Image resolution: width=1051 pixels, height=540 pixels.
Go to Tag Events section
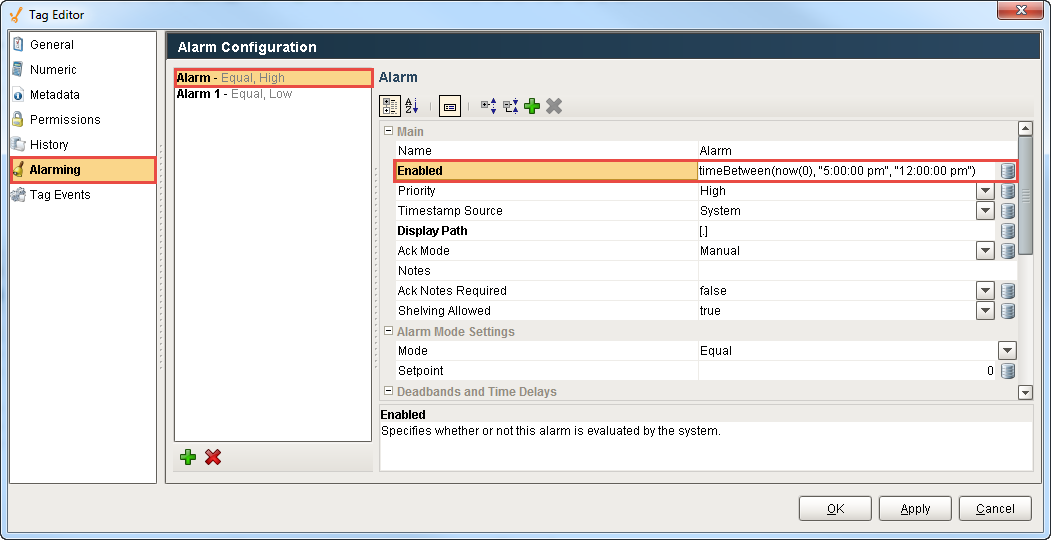pyautogui.click(x=59, y=195)
